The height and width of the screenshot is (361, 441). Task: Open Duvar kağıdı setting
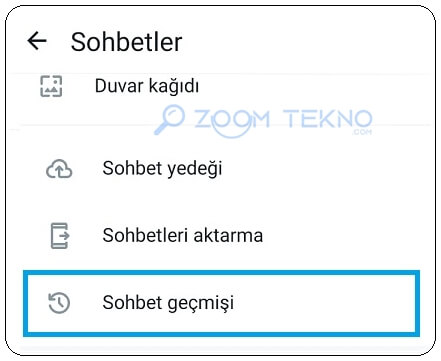(147, 86)
